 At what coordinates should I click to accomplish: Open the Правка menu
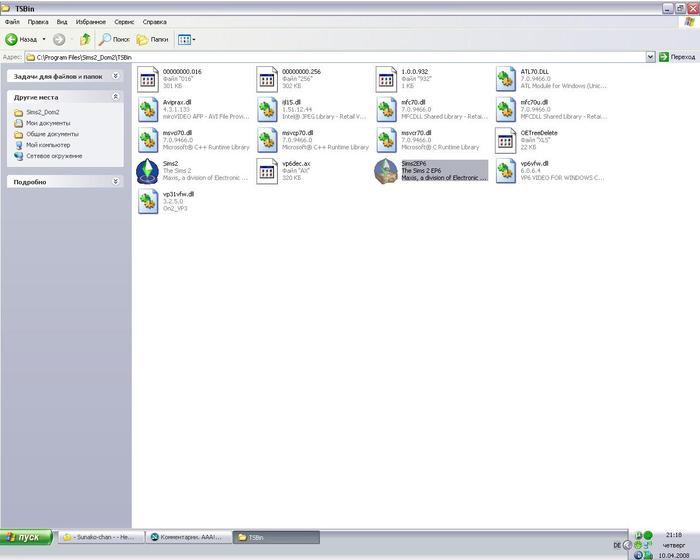[x=38, y=21]
